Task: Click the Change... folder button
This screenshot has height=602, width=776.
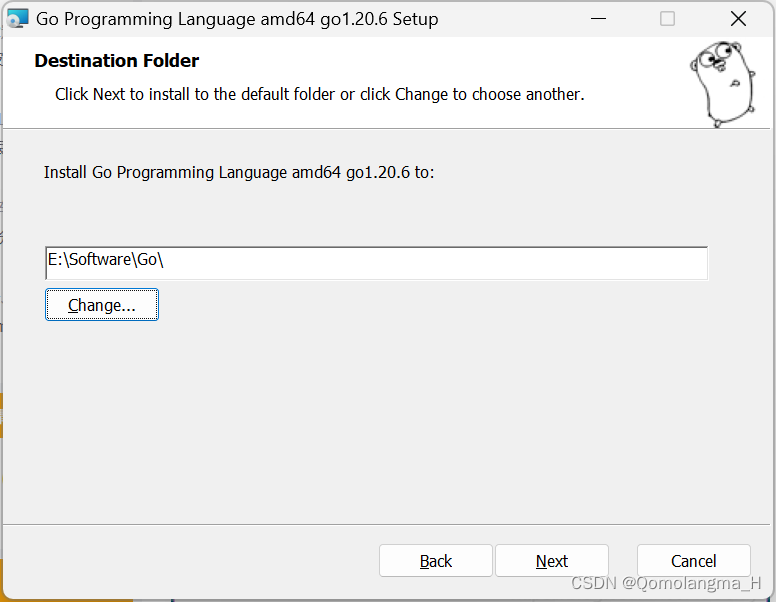Action: (x=102, y=304)
